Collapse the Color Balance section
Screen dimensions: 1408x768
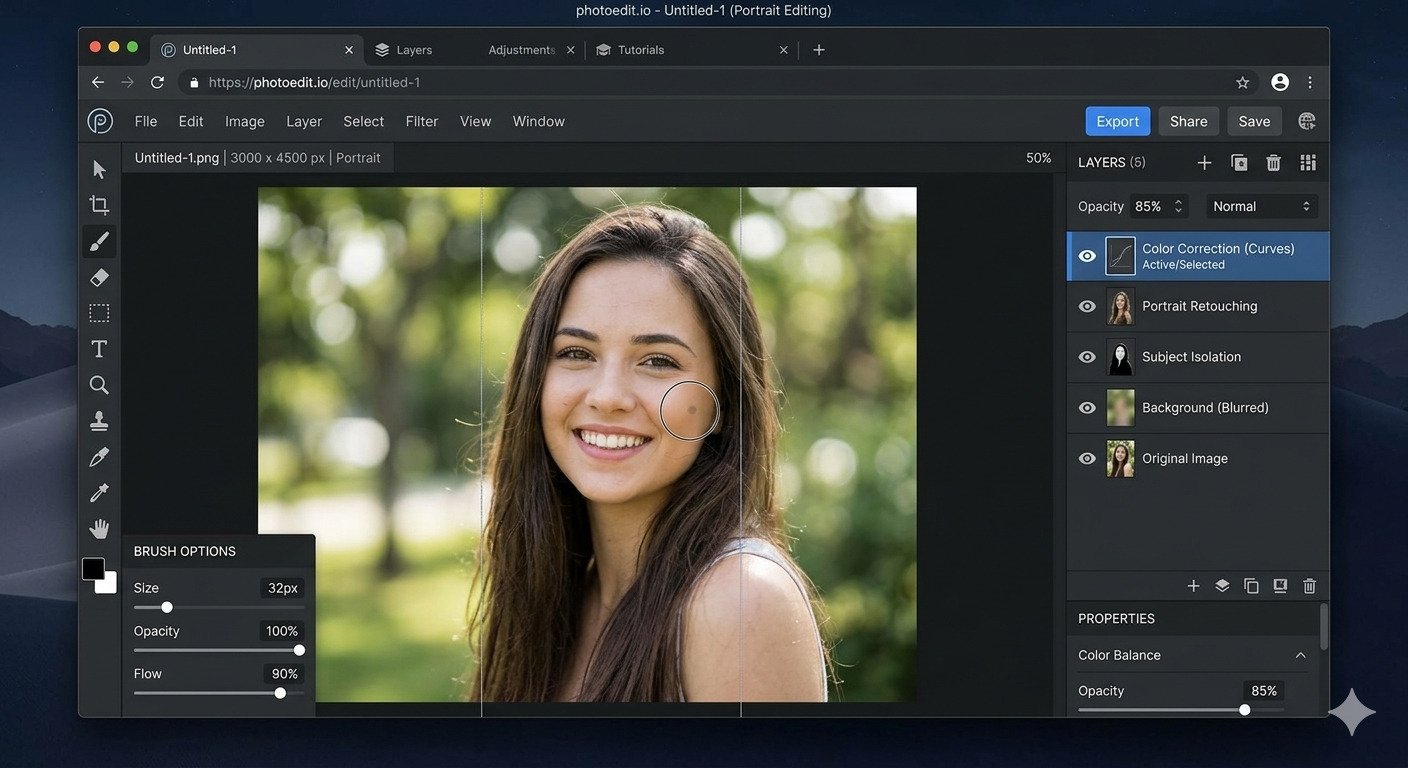(x=1300, y=656)
